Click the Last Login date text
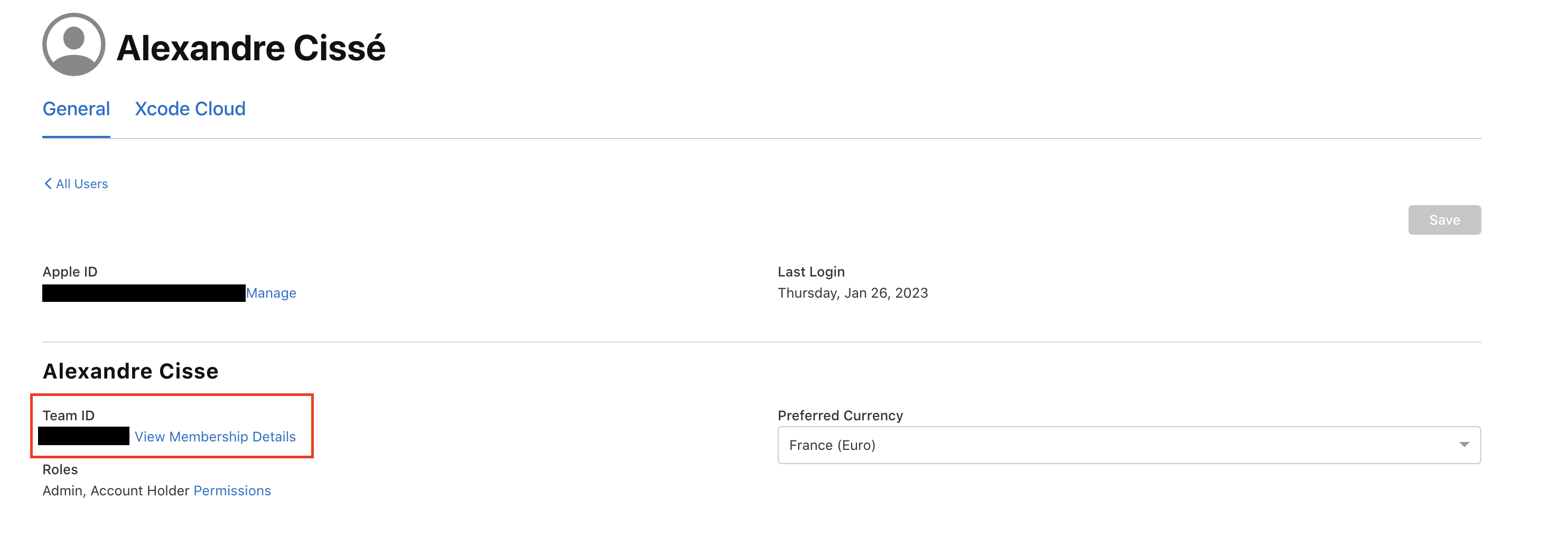 (x=853, y=293)
